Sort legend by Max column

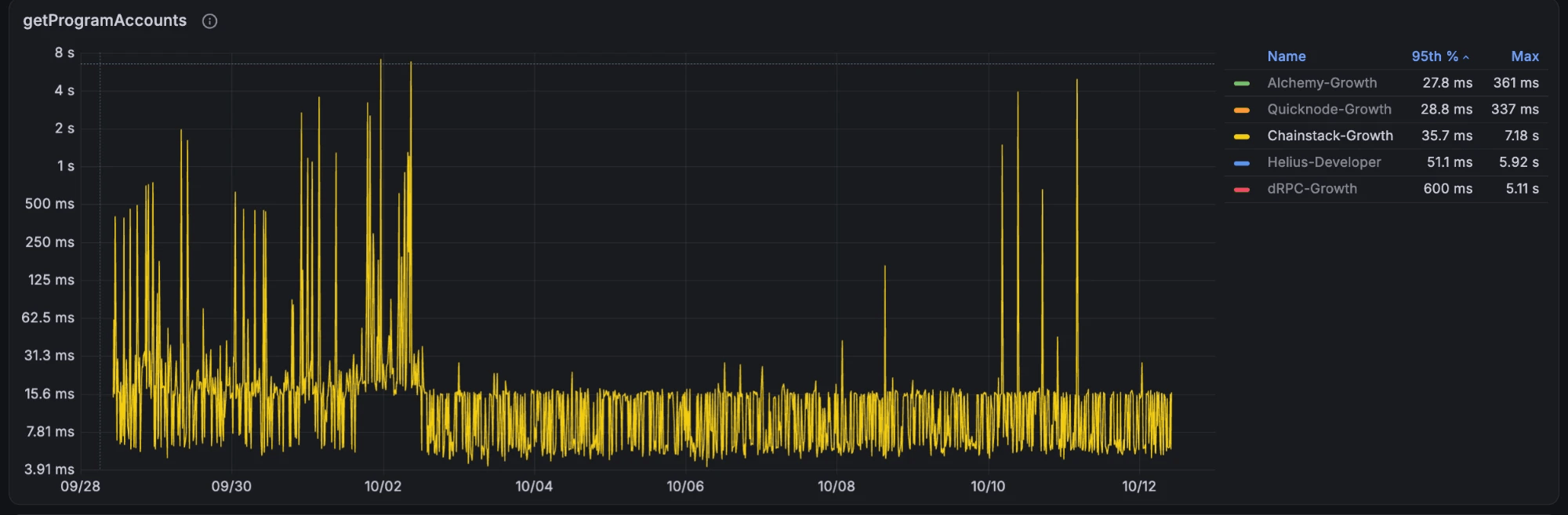[1525, 56]
